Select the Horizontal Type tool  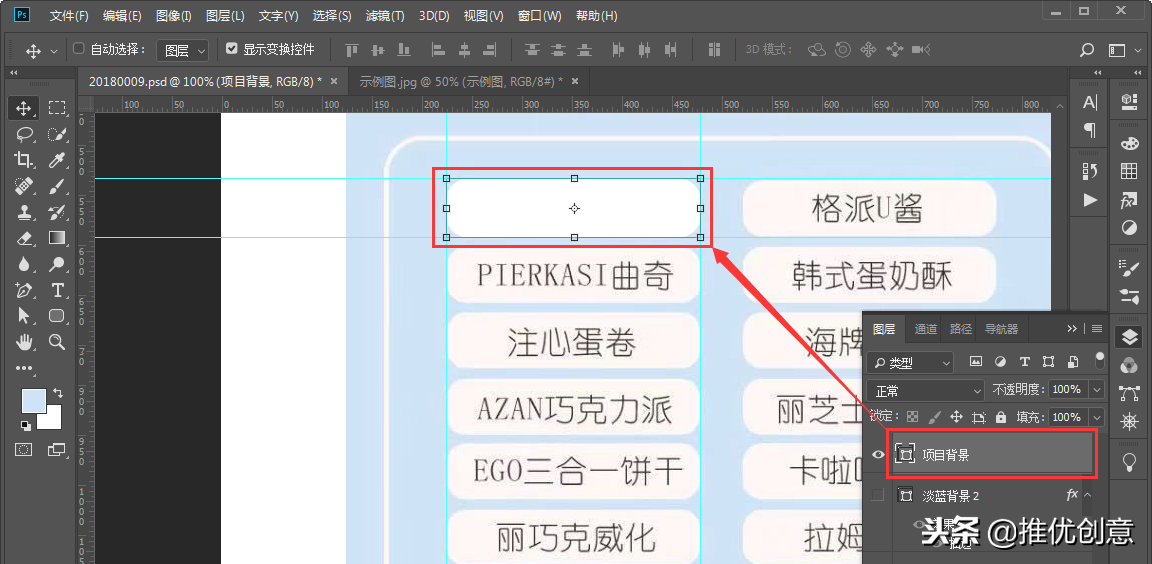57,290
